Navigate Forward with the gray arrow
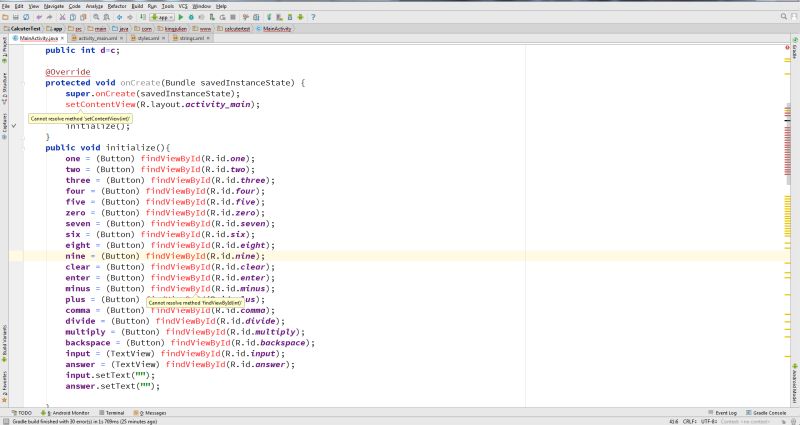The width and height of the screenshot is (800, 425). 130,17
